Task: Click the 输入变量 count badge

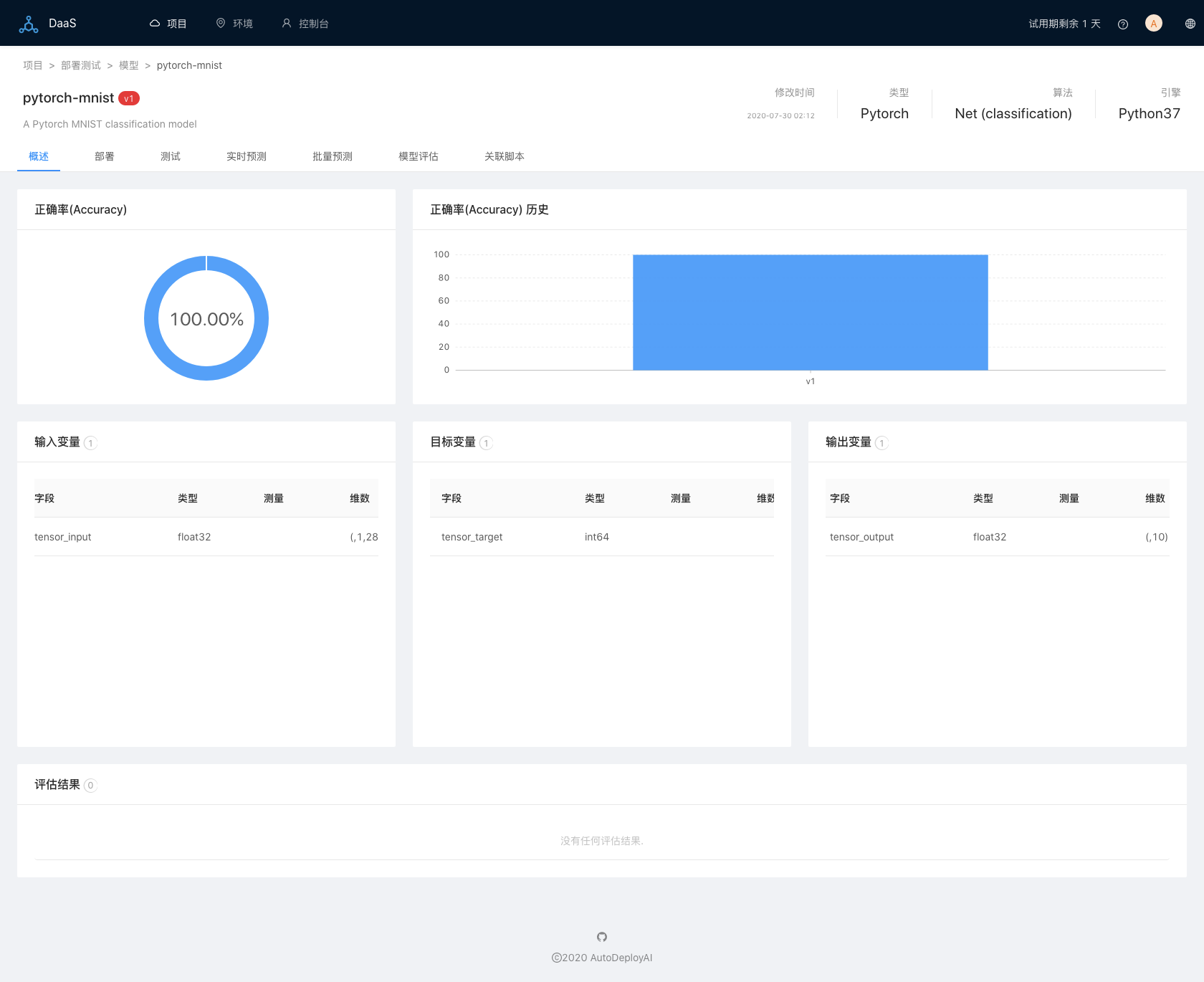Action: click(90, 443)
